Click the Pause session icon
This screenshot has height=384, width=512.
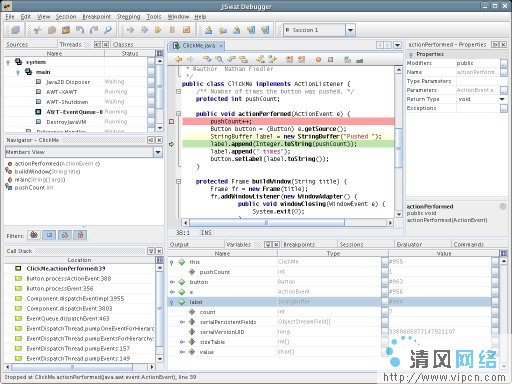pyautogui.click(x=172, y=30)
